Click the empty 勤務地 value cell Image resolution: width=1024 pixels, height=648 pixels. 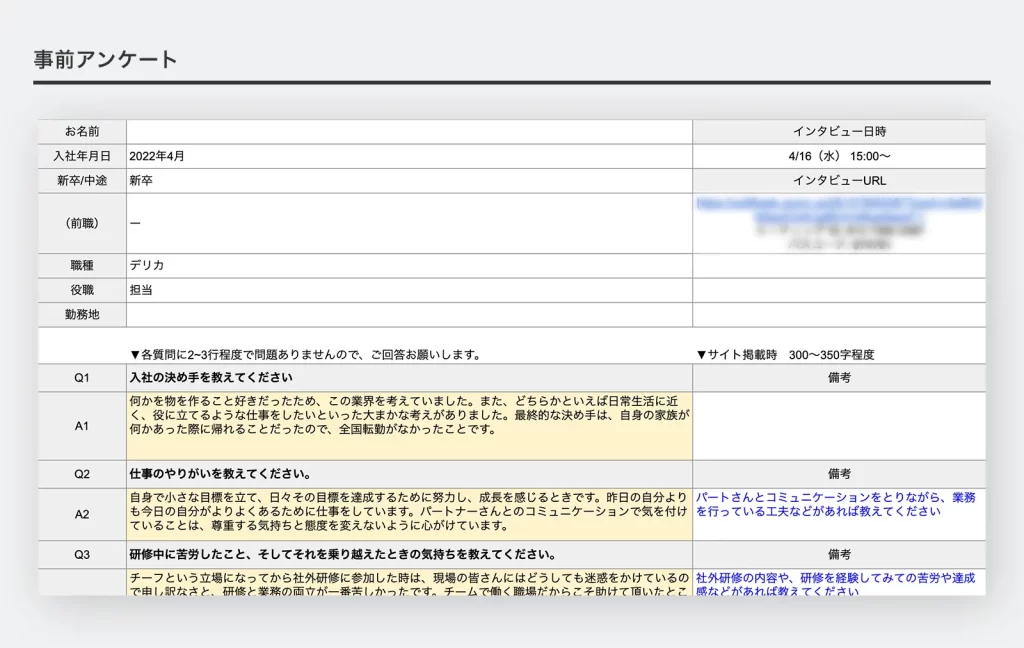point(409,315)
